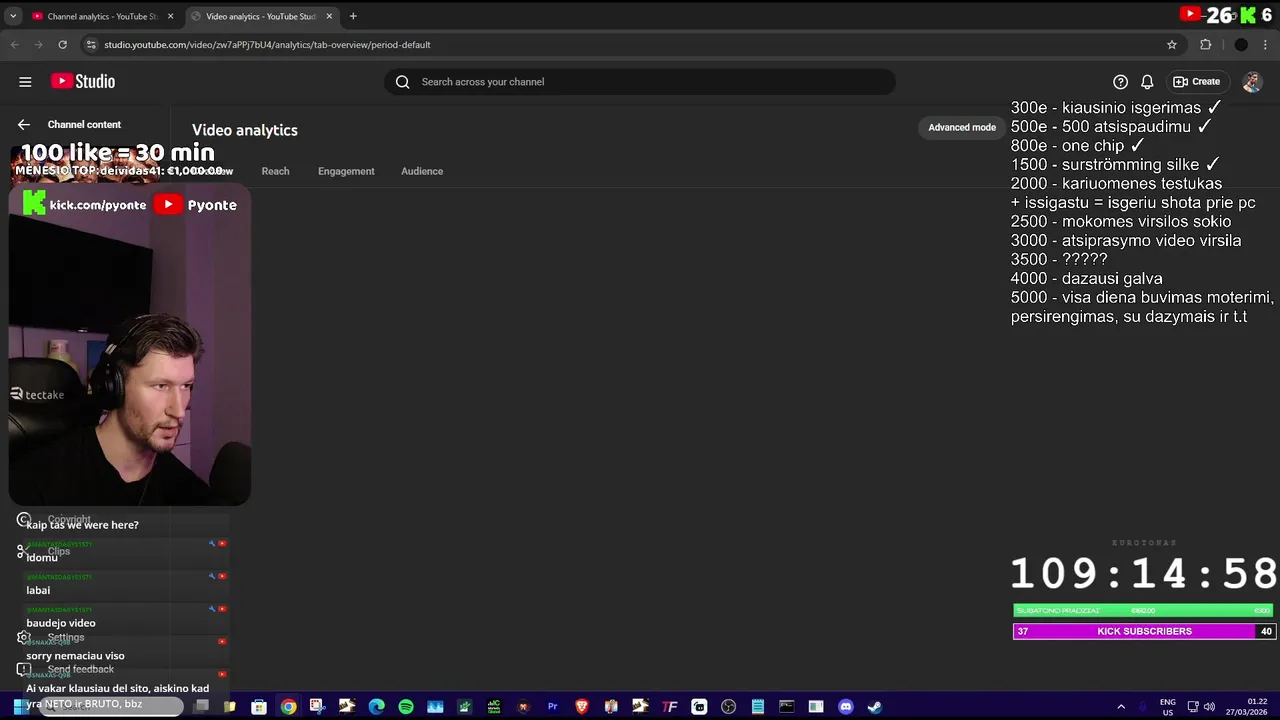Click the Channel content link
Viewport: 1280px width, 720px height.
click(x=84, y=125)
